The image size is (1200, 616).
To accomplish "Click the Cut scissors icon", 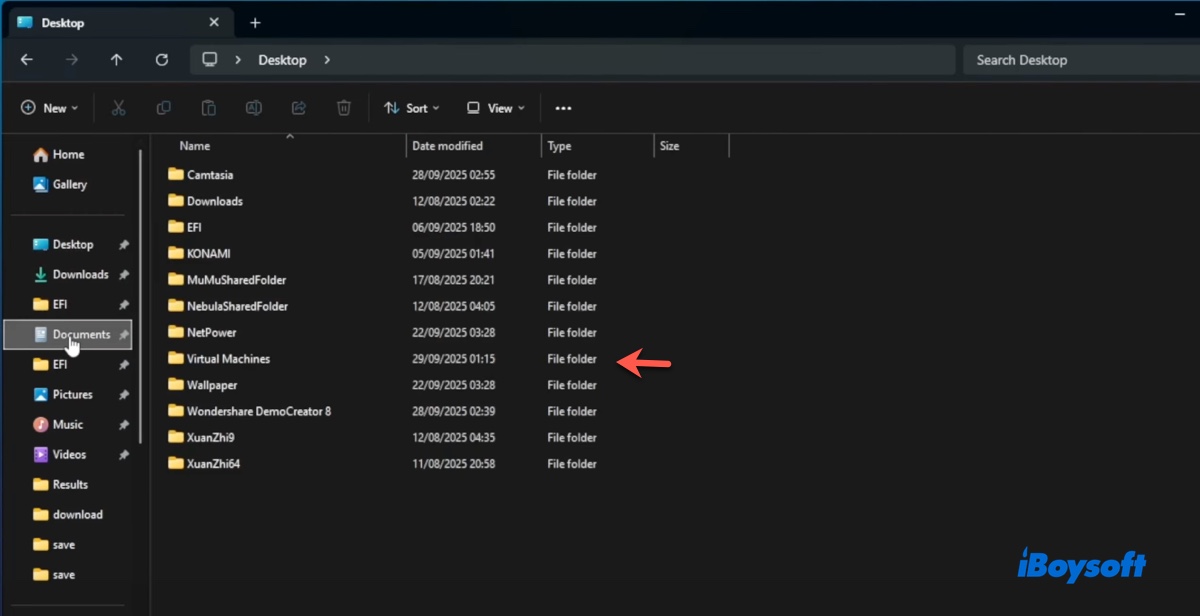I will point(118,108).
